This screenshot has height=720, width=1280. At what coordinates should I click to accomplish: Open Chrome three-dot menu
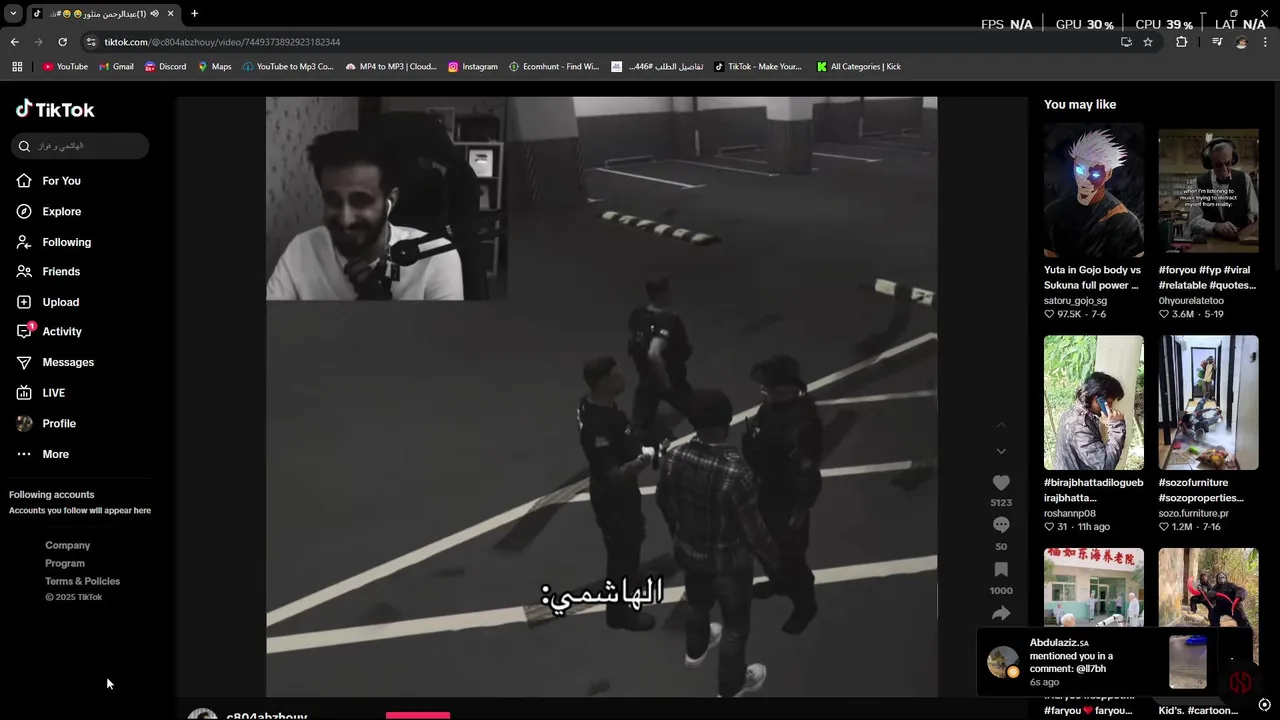click(1266, 42)
